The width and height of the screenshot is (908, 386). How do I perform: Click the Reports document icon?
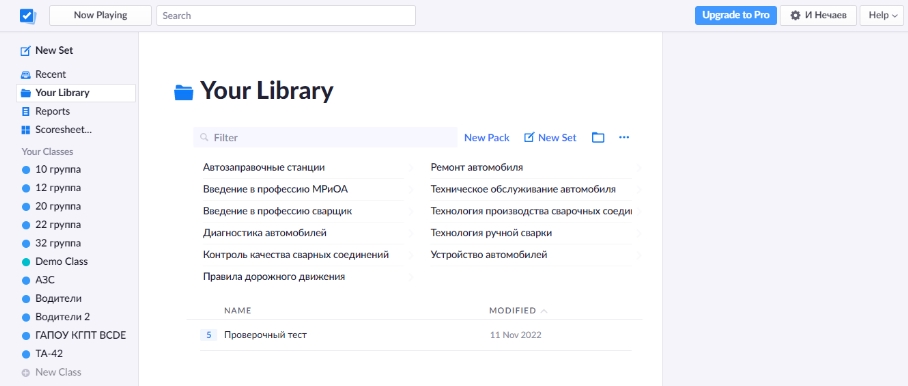click(25, 112)
